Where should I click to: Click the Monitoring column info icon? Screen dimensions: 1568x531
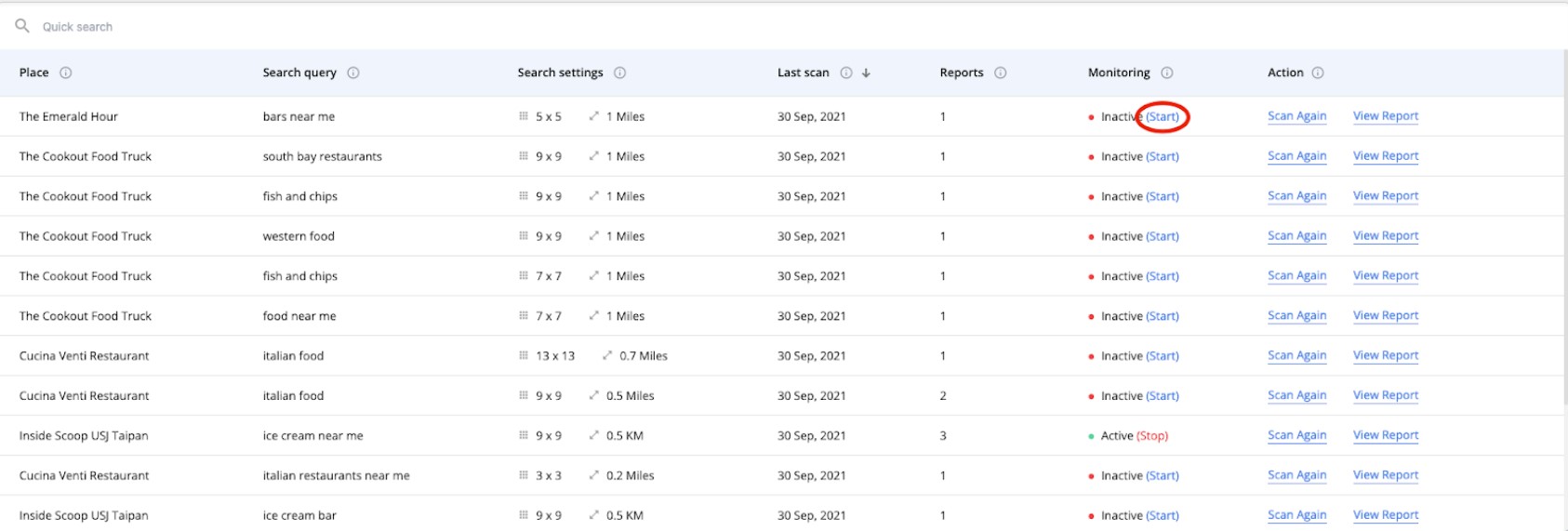coord(1167,73)
